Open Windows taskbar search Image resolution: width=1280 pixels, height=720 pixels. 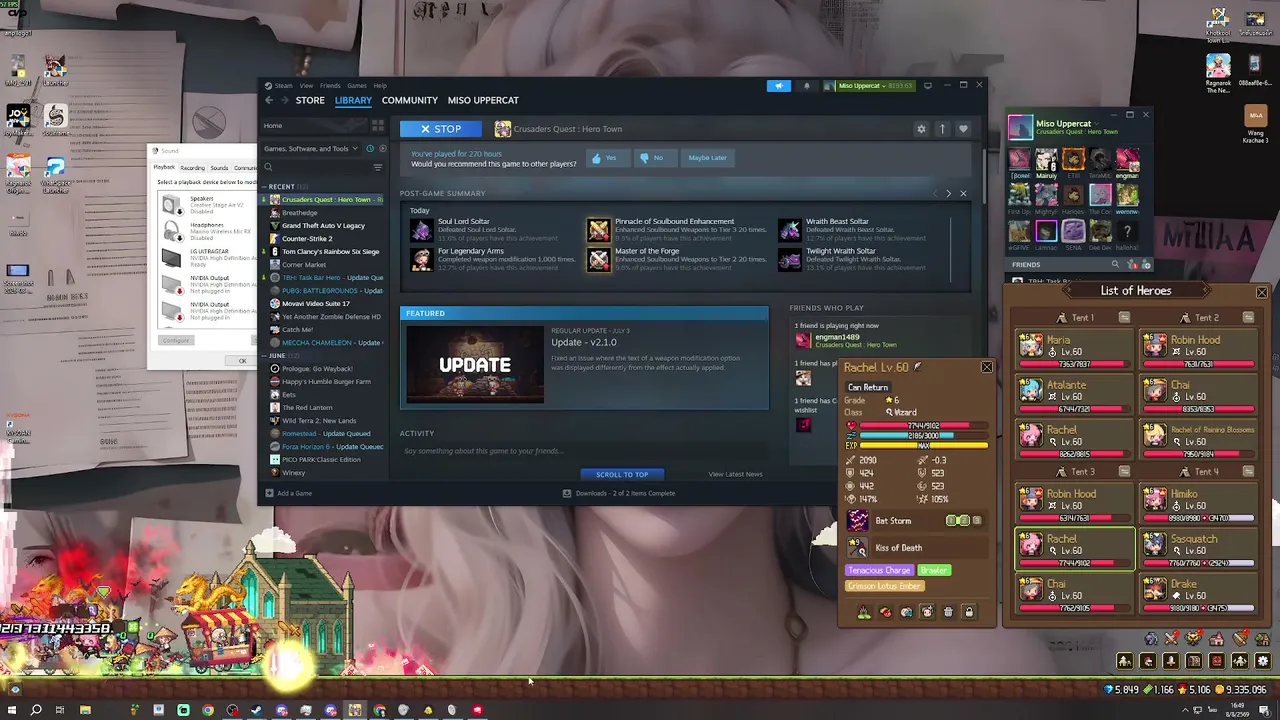[x=36, y=710]
